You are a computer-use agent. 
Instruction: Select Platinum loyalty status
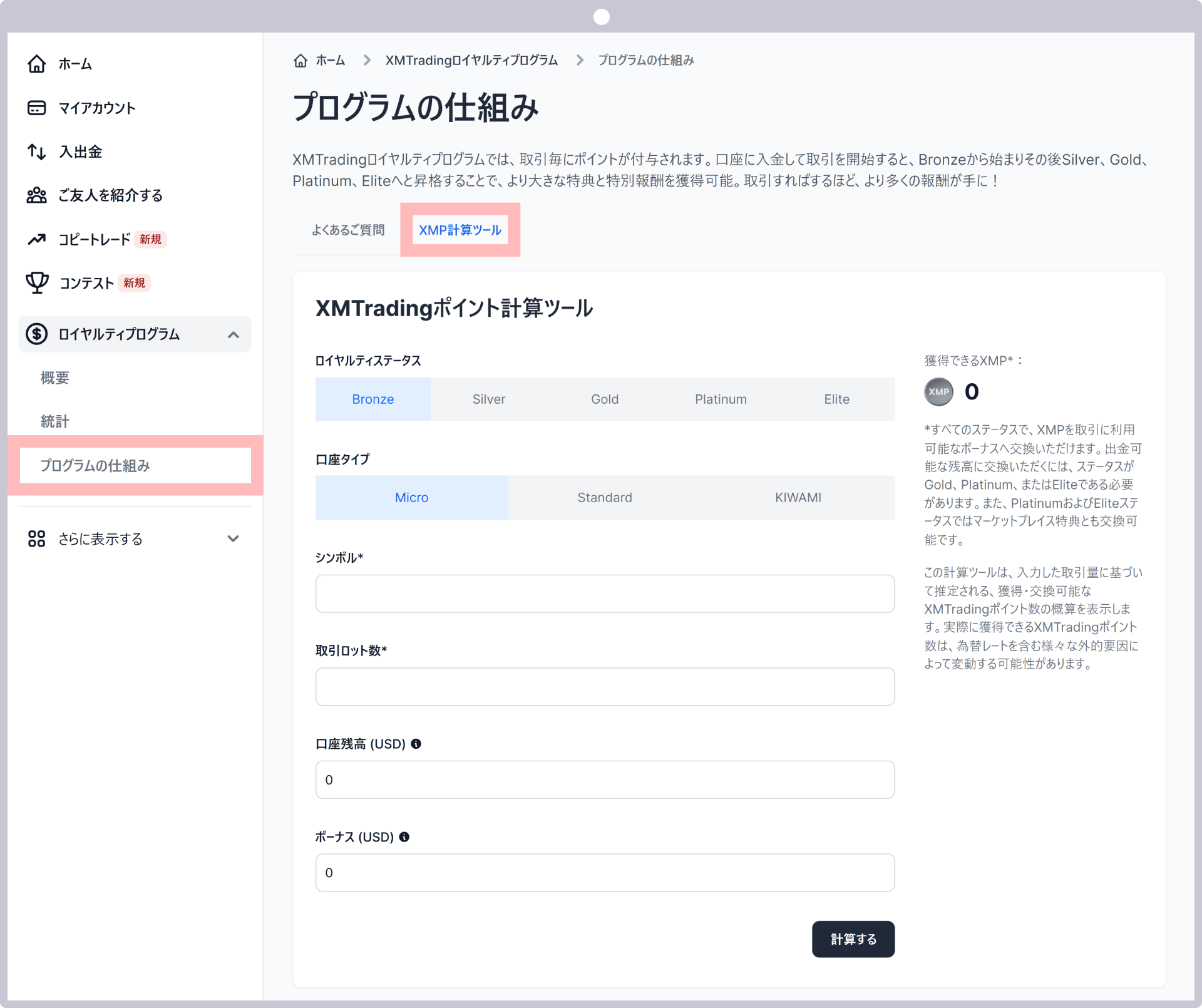tap(721, 399)
